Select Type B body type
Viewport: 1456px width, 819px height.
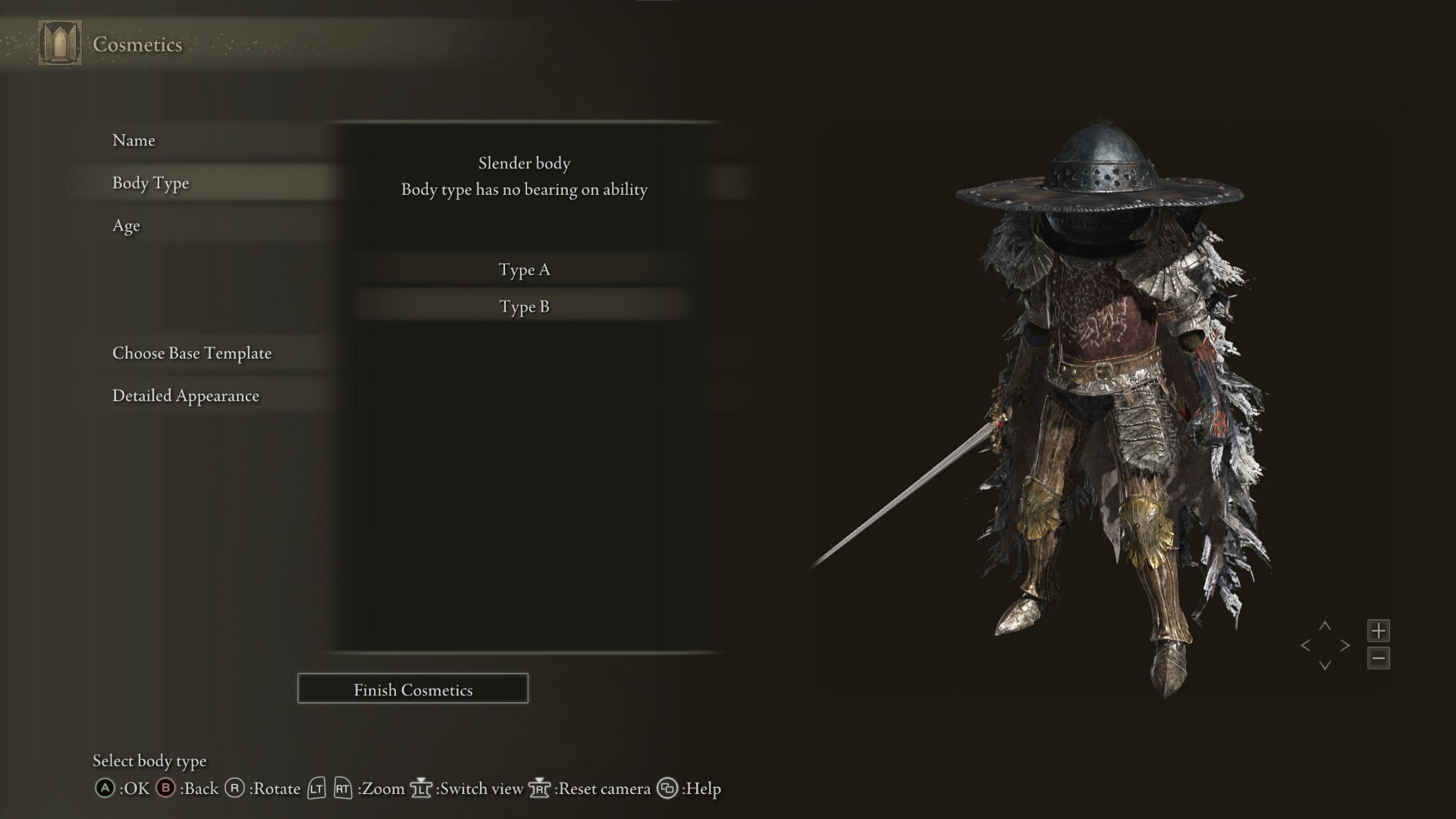coord(524,306)
